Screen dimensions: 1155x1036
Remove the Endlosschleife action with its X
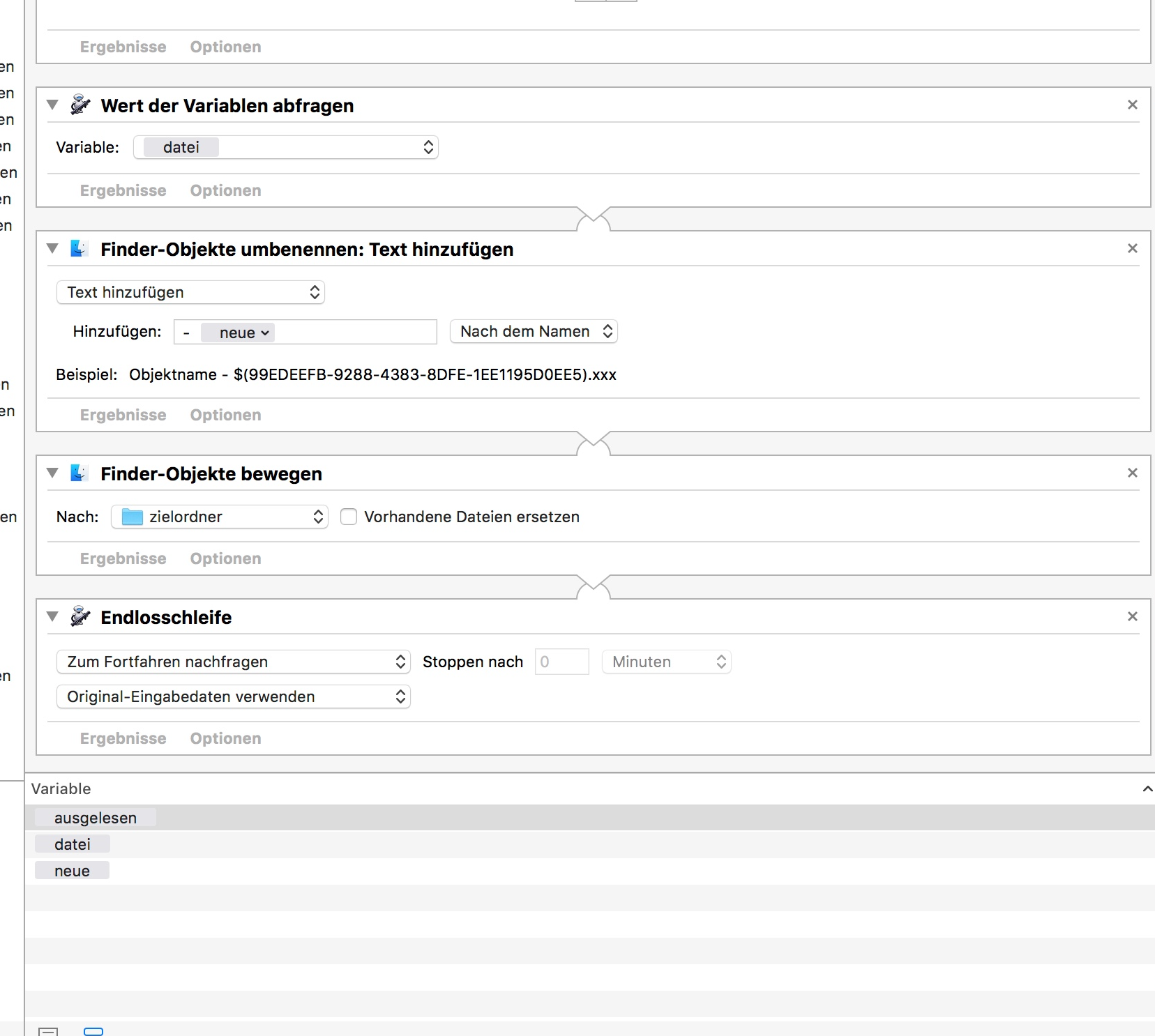click(x=1132, y=616)
